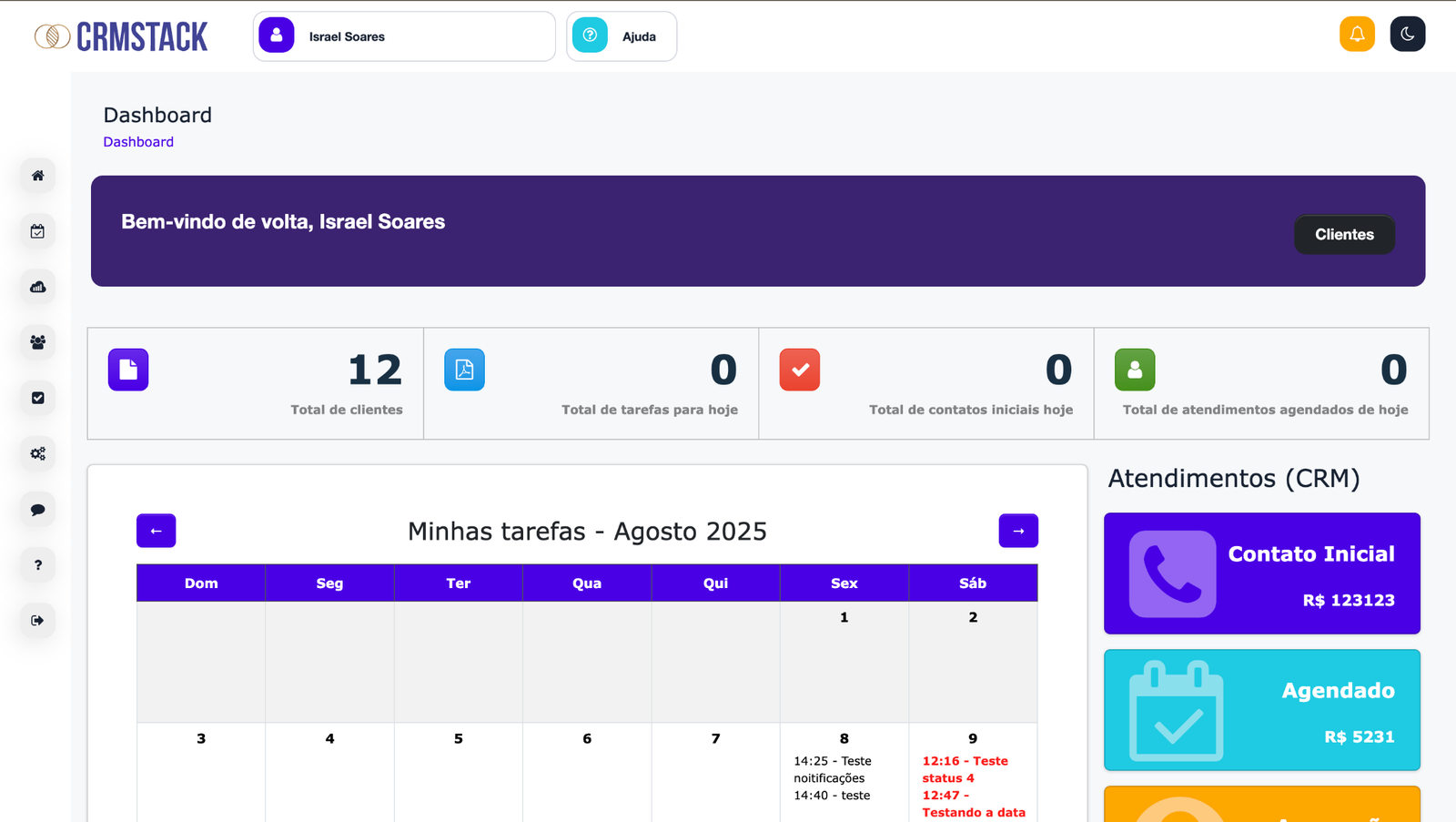
Task: Open the chat bubble icon in the sidebar
Action: coord(36,509)
